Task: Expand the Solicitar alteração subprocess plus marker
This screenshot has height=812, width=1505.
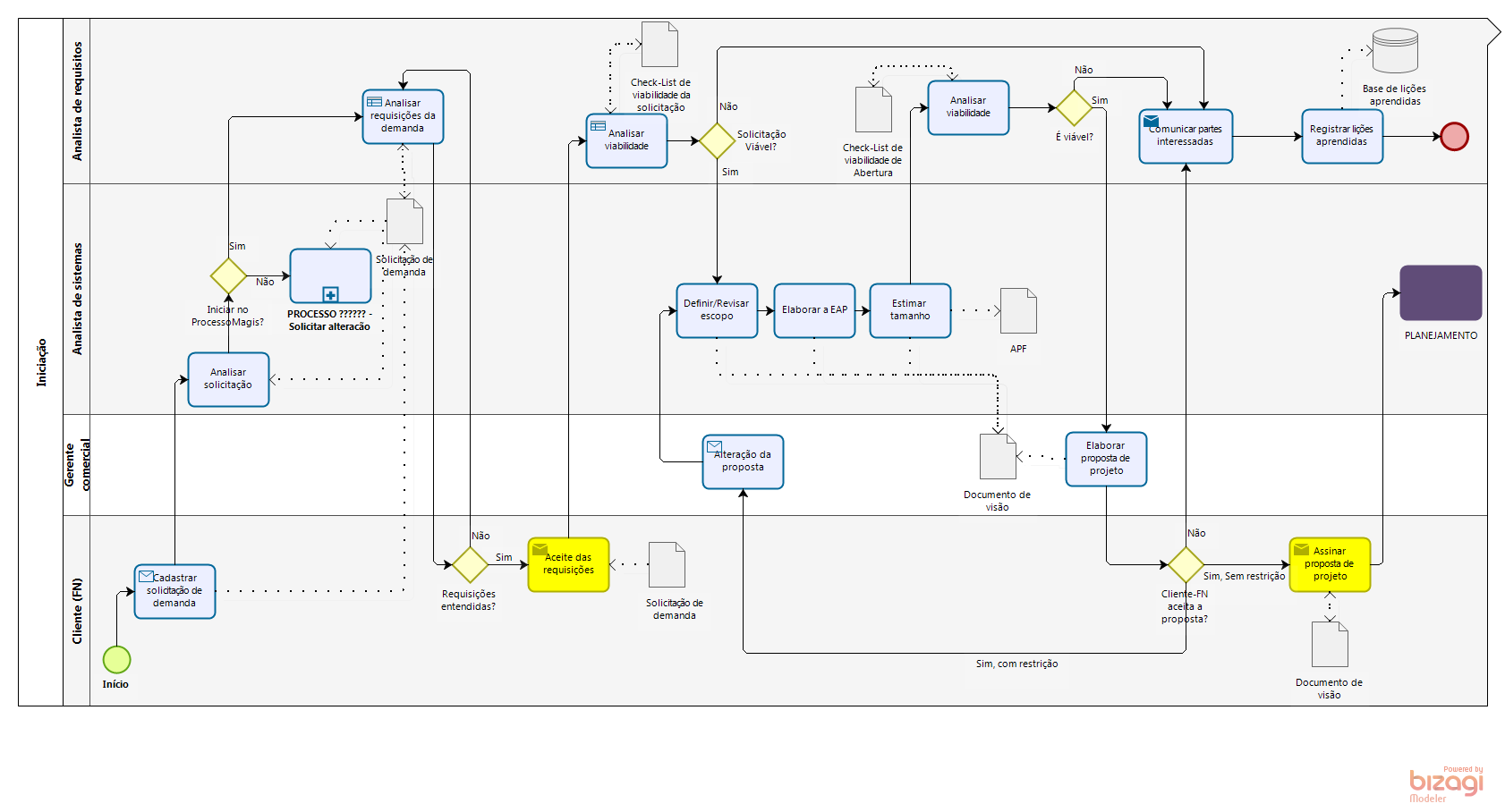Action: (x=330, y=294)
